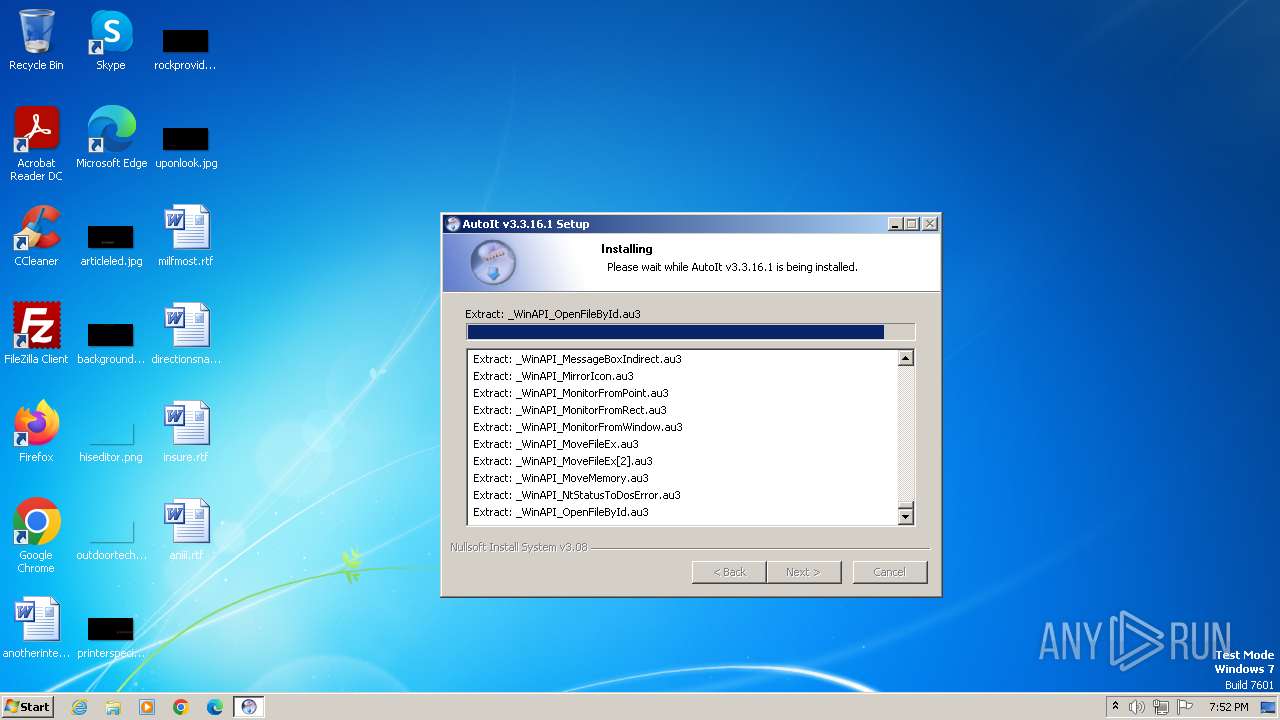Screen dimensions: 1280x720
Task: Click the AutoIt Setup taskbar button
Action: (249, 707)
